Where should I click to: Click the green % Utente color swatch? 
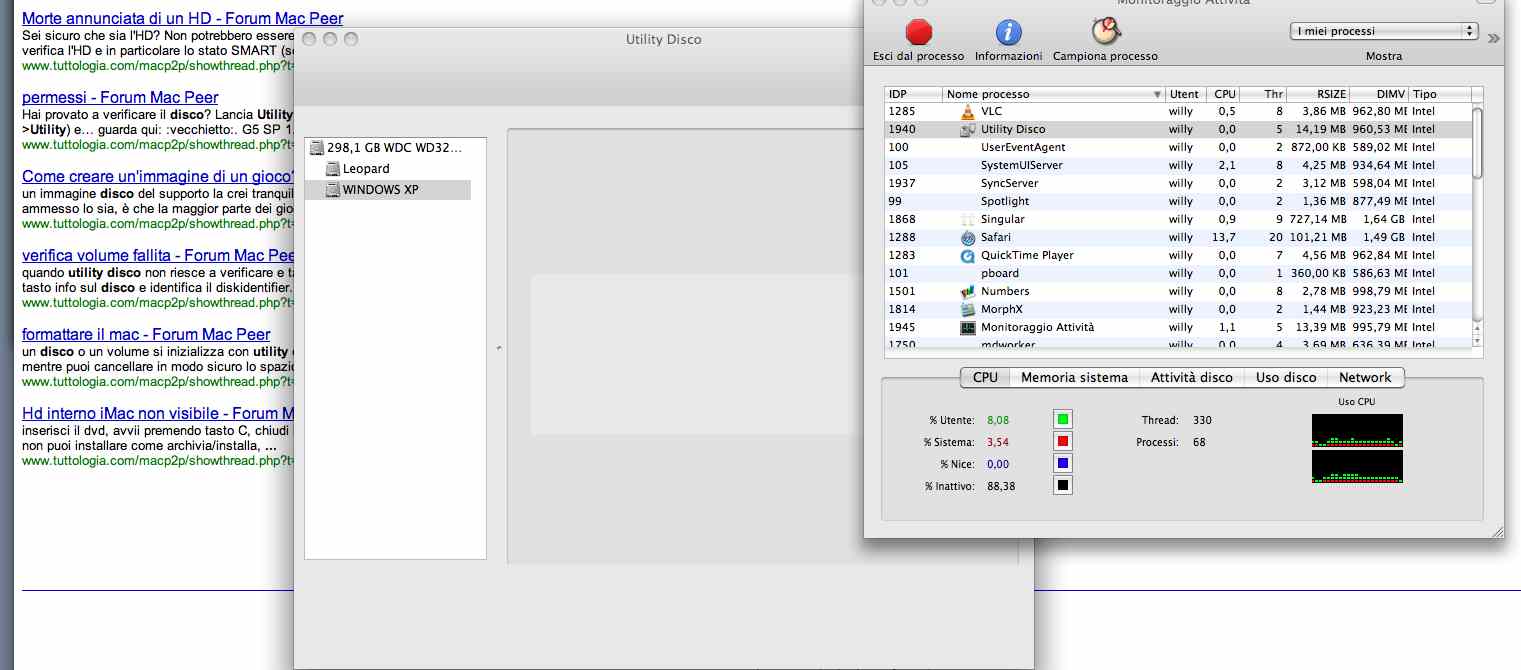click(1062, 419)
